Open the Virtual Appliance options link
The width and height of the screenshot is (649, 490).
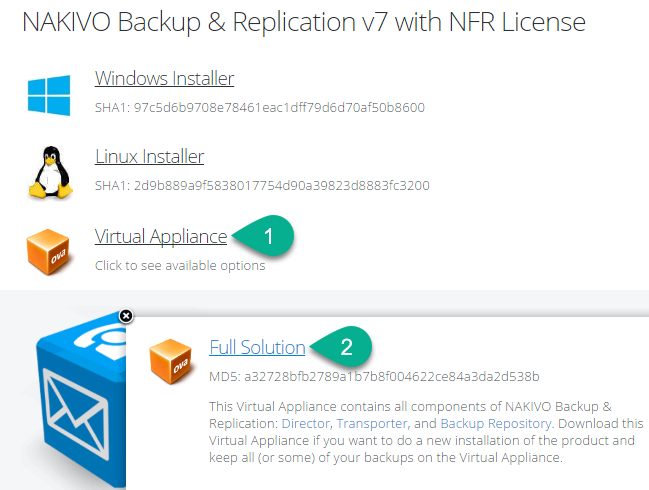coord(161,236)
